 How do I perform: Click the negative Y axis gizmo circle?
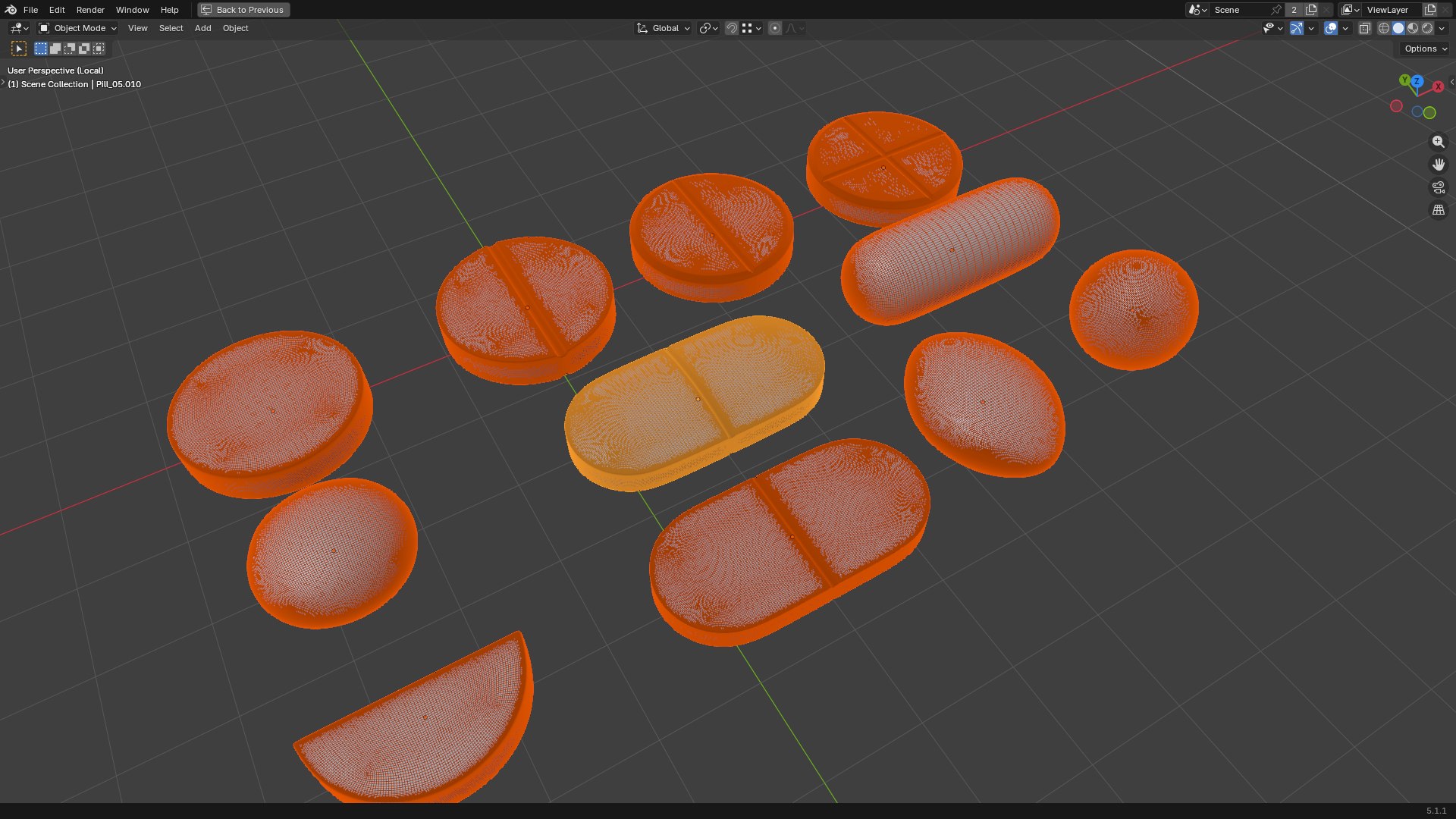click(x=1429, y=113)
